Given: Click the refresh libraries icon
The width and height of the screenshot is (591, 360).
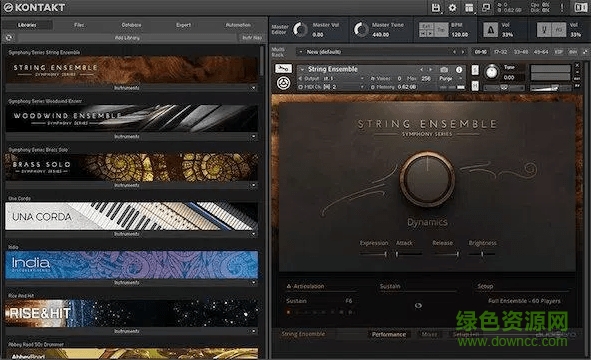Looking at the screenshot, I should point(9,38).
